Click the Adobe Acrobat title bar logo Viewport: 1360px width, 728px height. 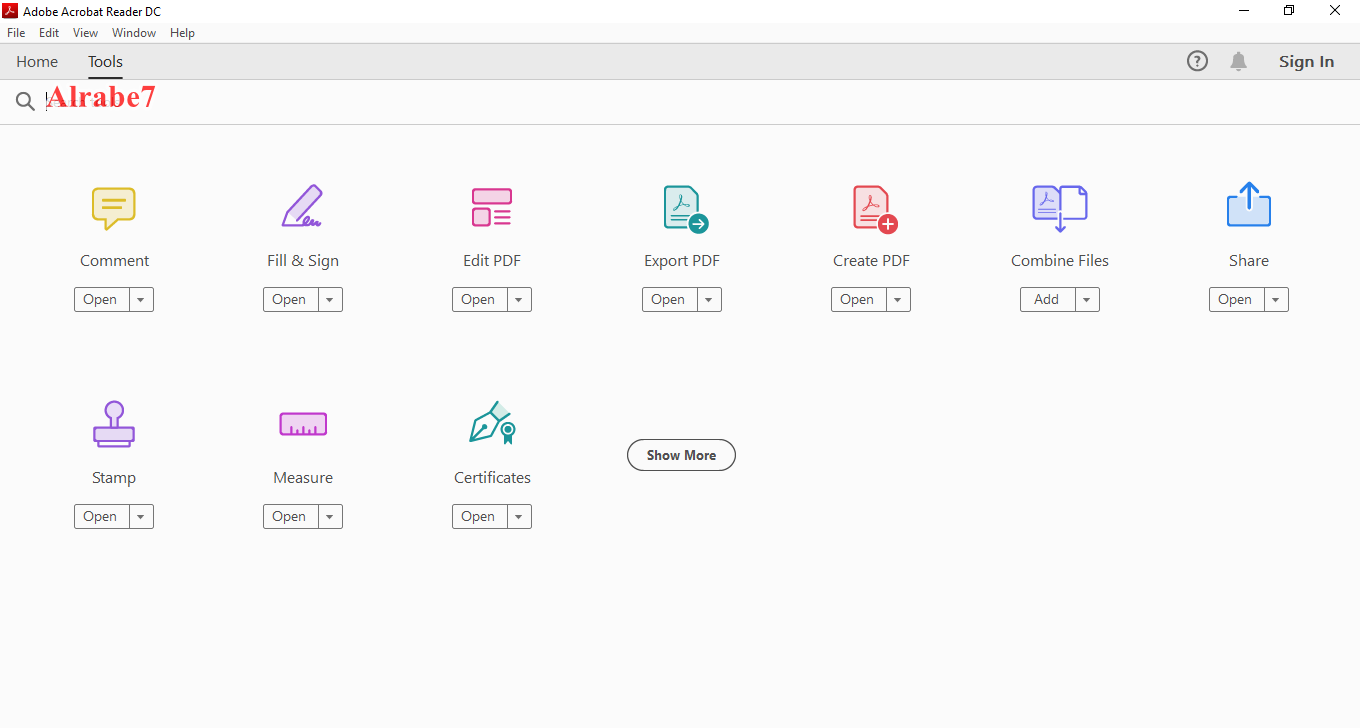[12, 11]
